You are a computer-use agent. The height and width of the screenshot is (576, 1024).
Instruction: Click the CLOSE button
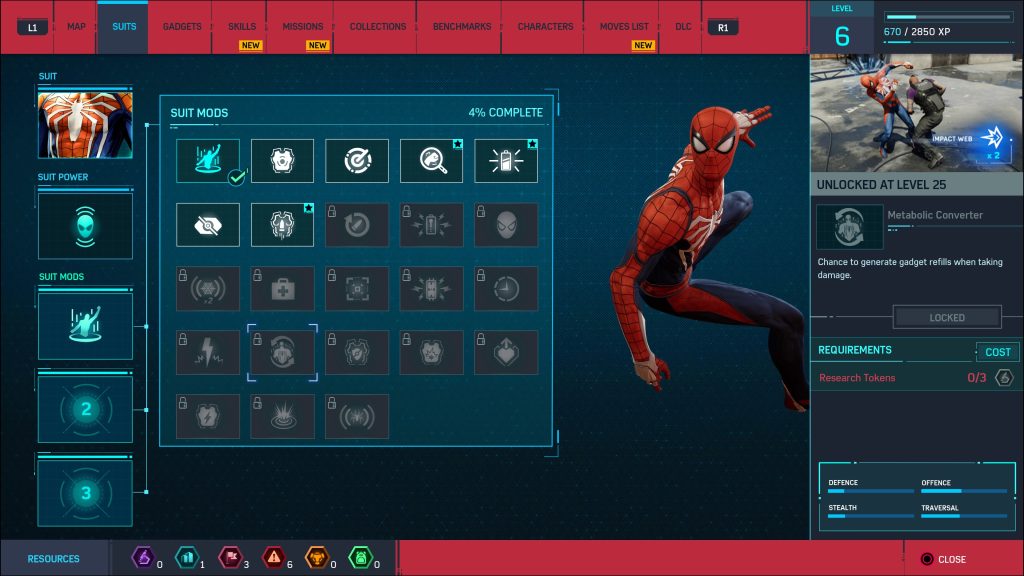(x=944, y=559)
